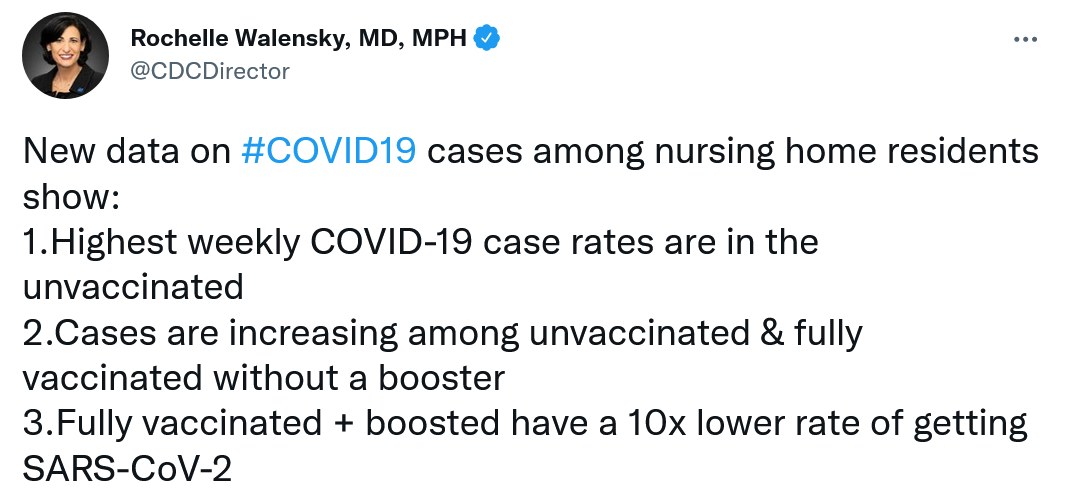Click the opening words "New data on"
This screenshot has width=1069, height=501.
pyautogui.click(x=126, y=152)
